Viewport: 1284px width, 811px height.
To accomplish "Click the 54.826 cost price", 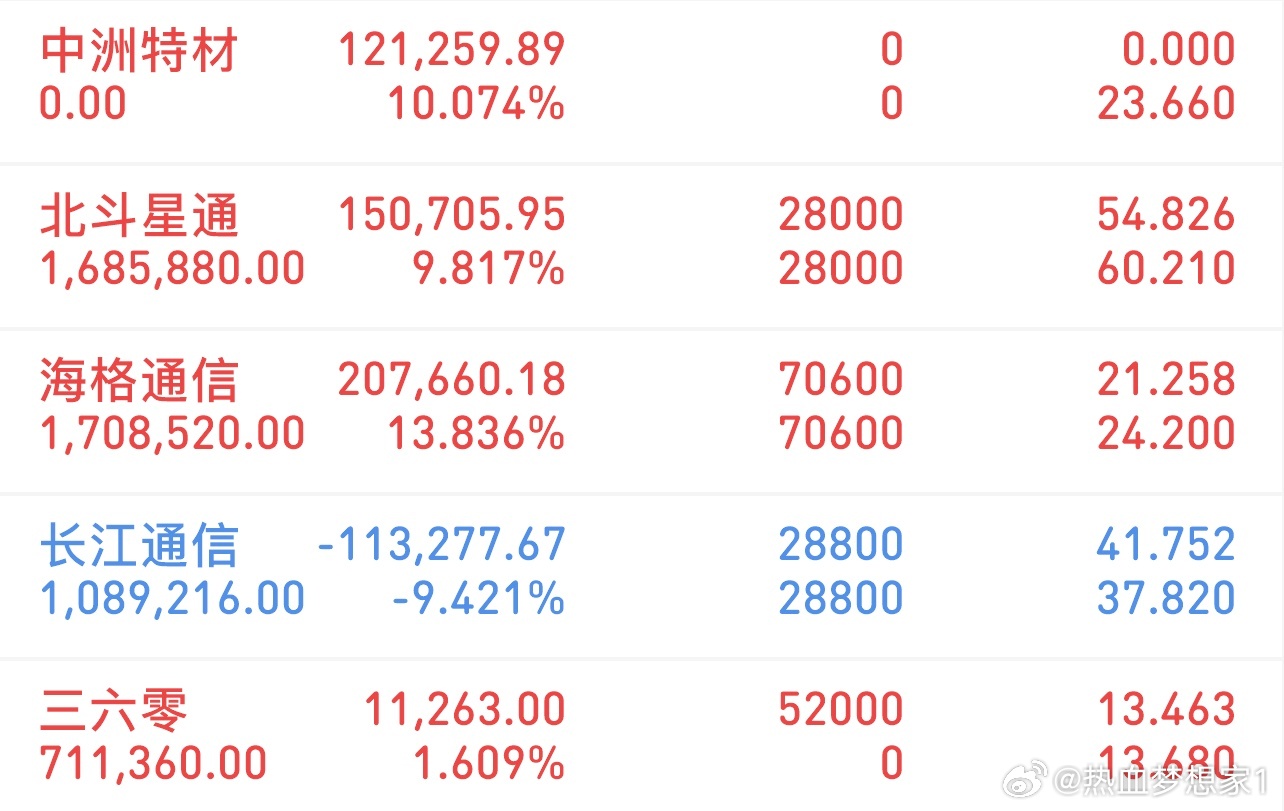I will coord(1166,215).
